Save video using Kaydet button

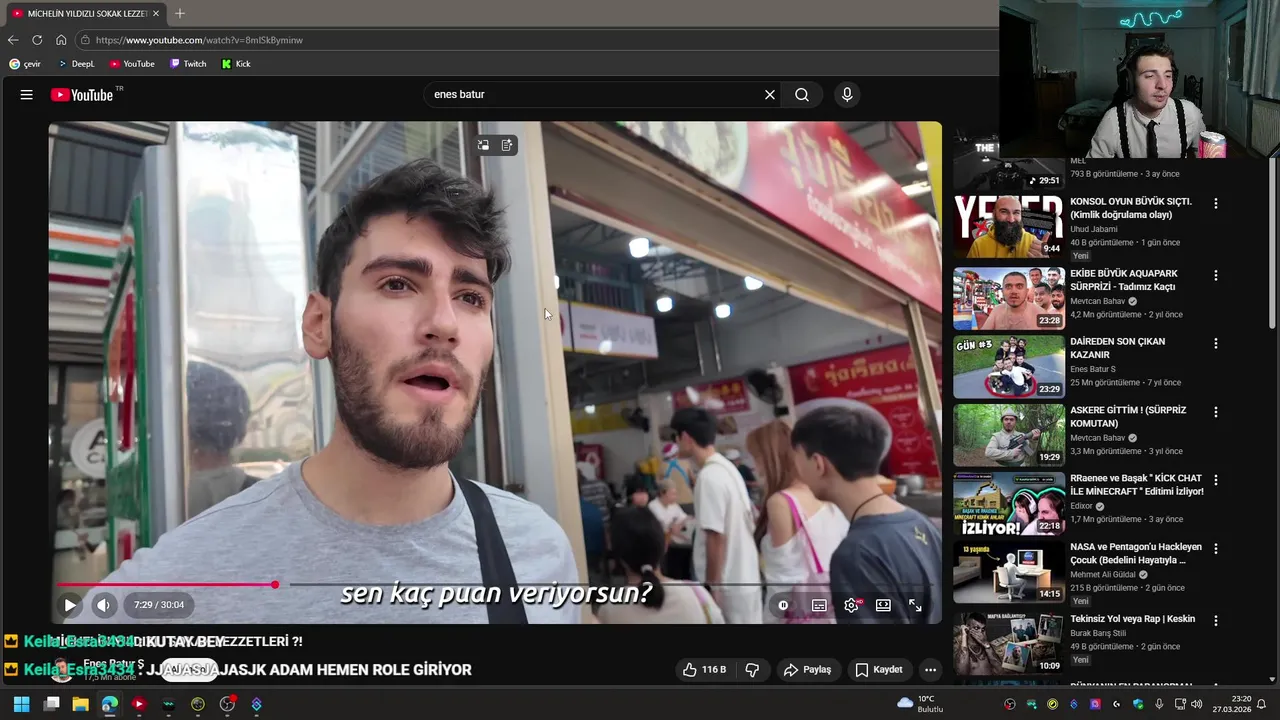(879, 670)
